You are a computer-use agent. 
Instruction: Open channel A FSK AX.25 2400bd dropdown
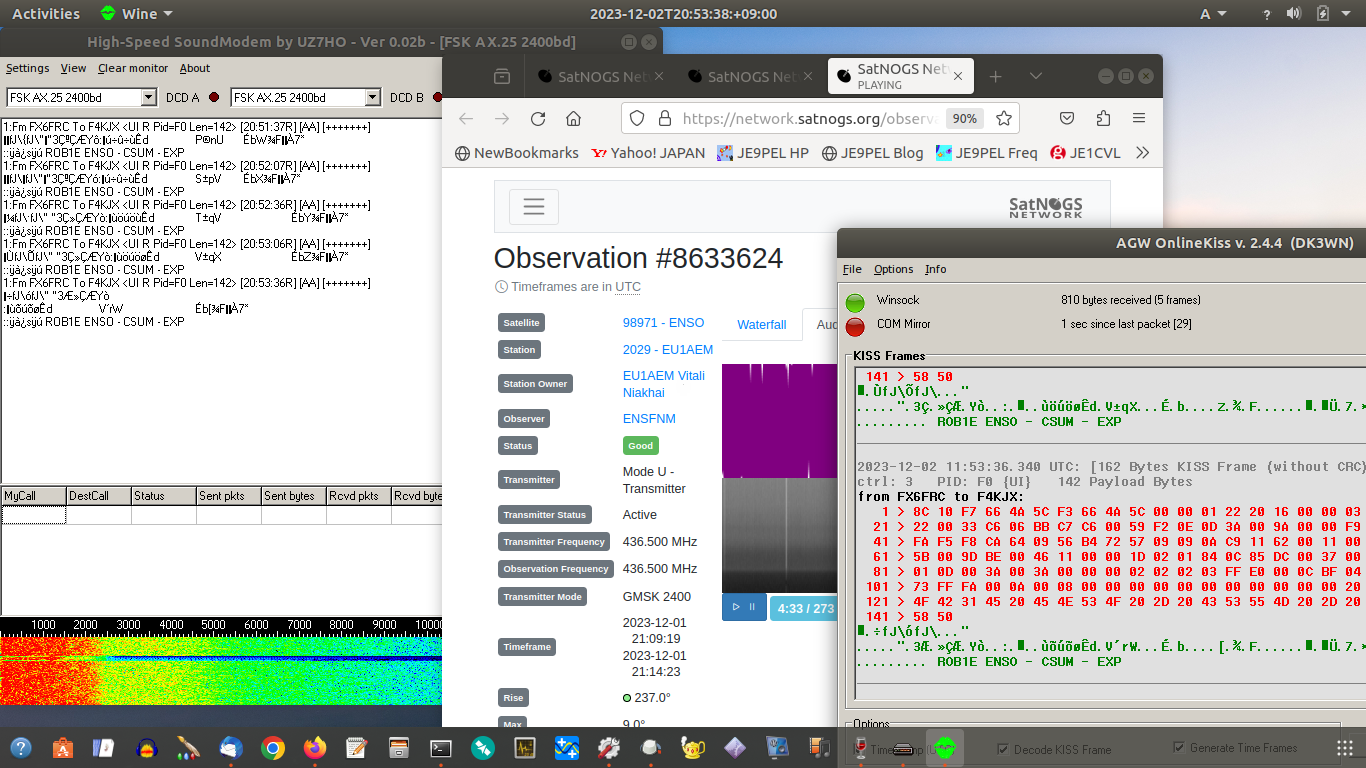[149, 97]
